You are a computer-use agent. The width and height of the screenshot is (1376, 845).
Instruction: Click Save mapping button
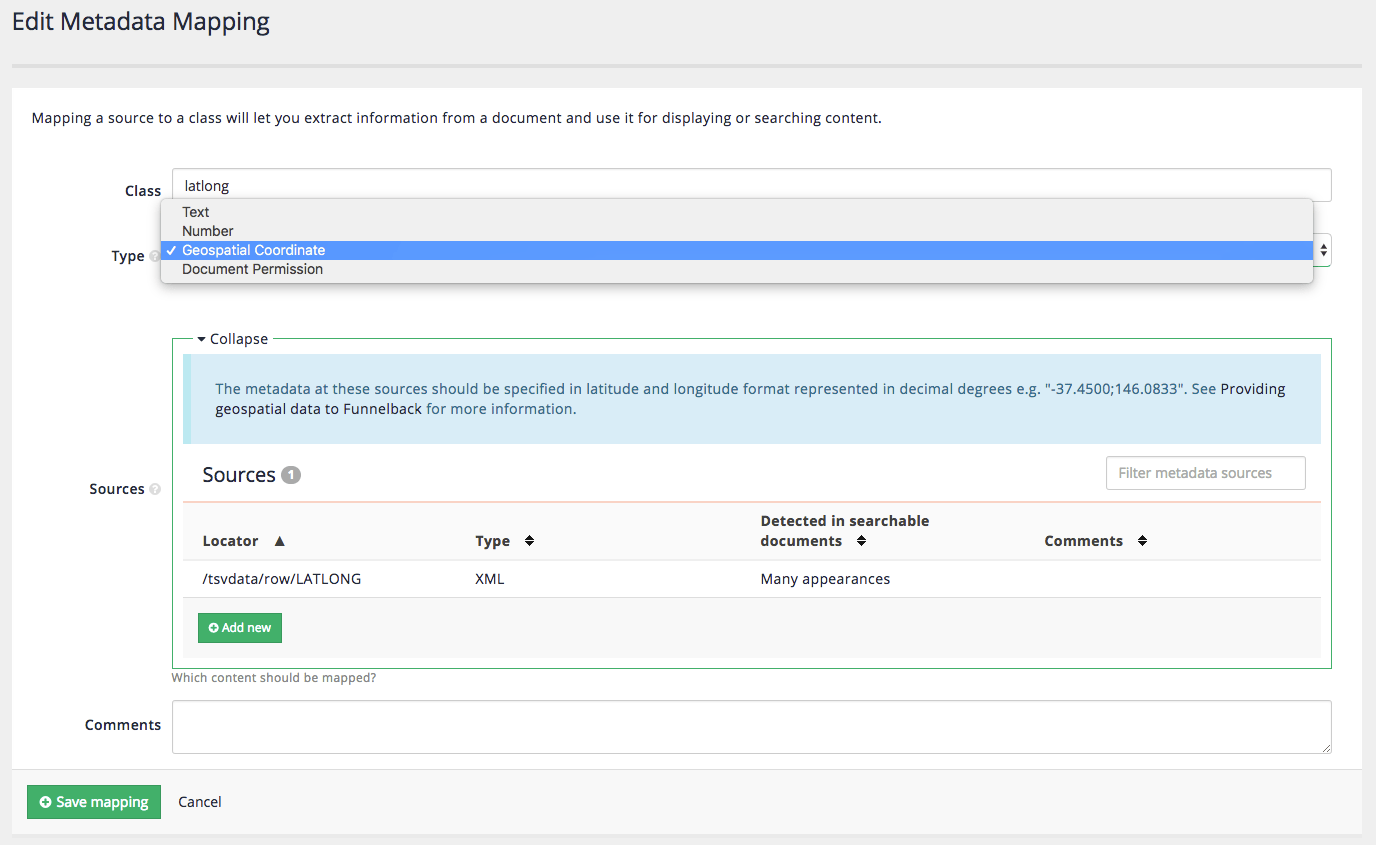tap(94, 802)
